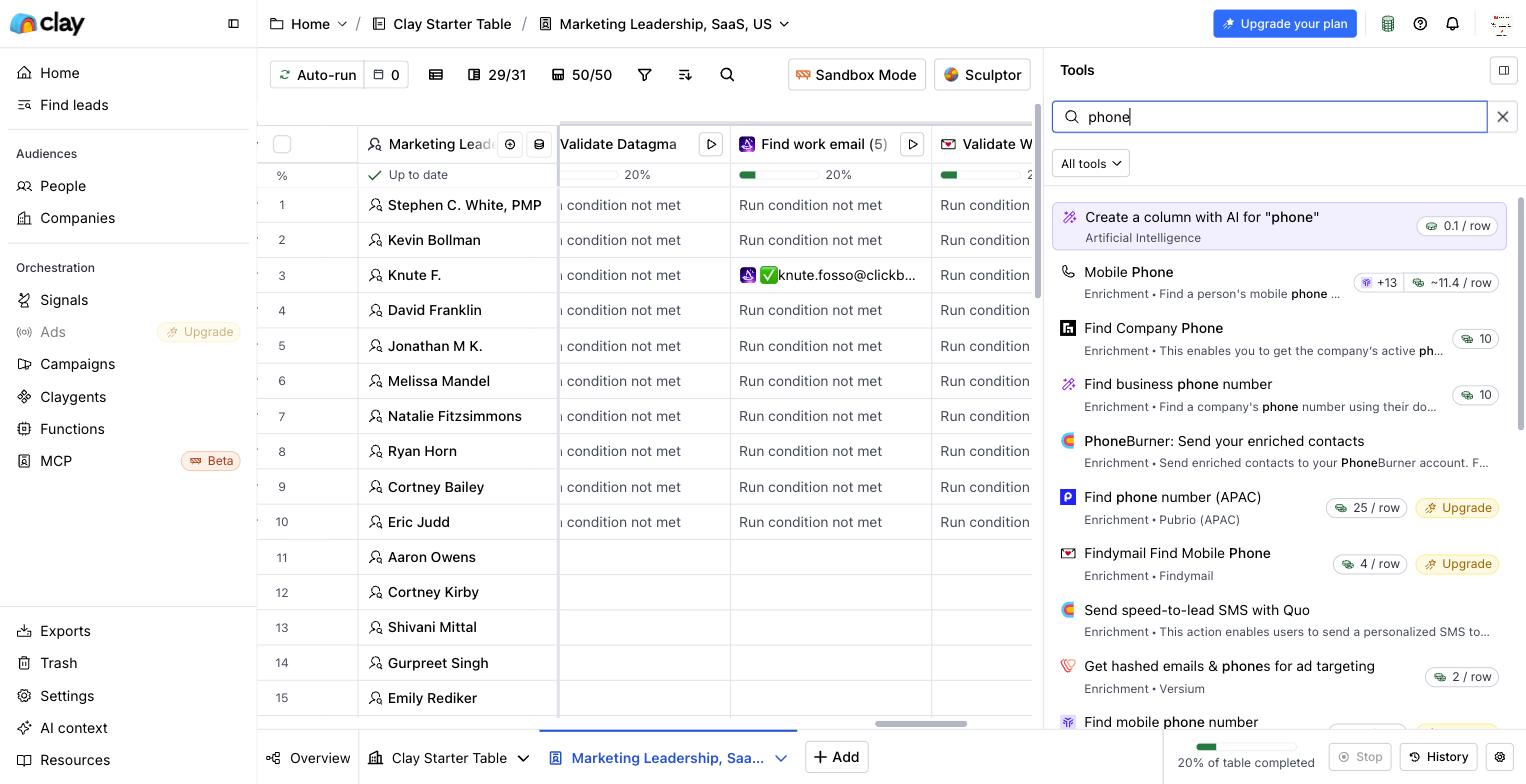
Task: Create a column with AI for phone
Action: (x=1279, y=226)
